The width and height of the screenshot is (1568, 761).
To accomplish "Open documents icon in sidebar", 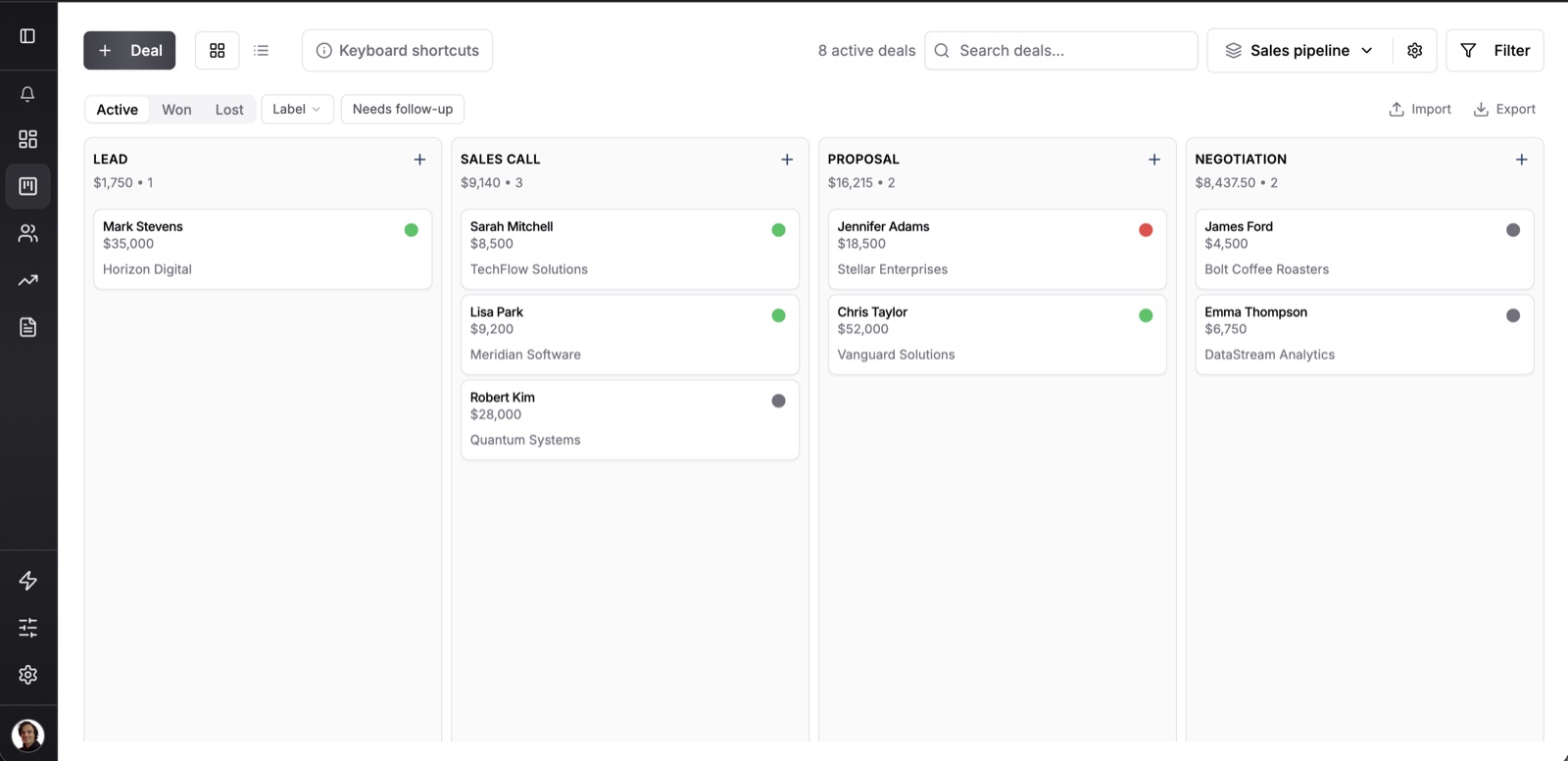I will [27, 327].
